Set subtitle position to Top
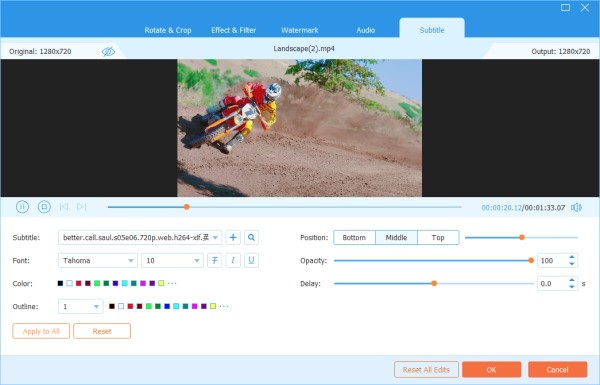This screenshot has width=600, height=385. point(438,238)
